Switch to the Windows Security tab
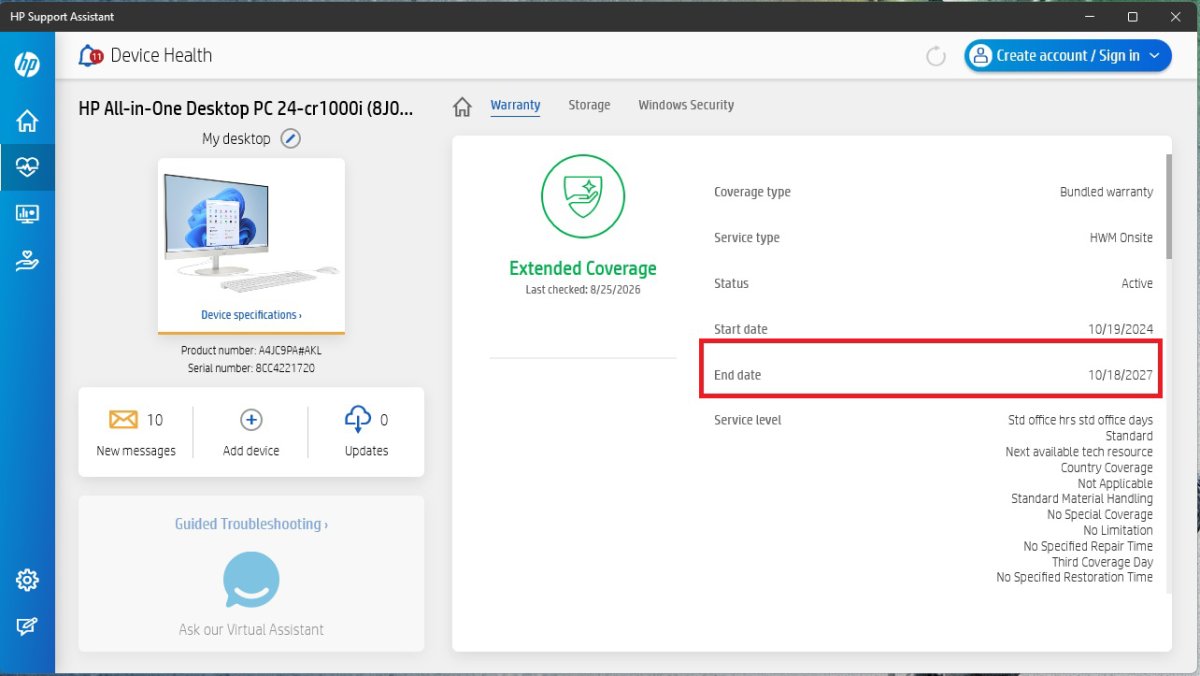This screenshot has height=676, width=1200. (686, 105)
